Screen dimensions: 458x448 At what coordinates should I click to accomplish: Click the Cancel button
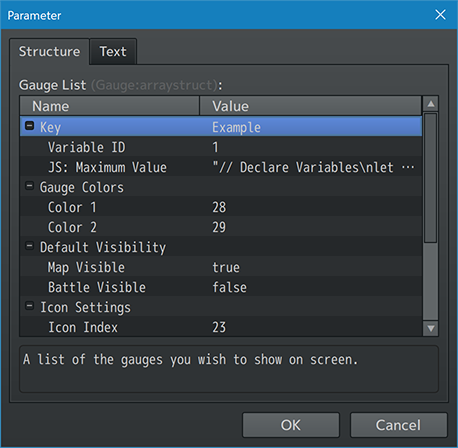pos(398,425)
